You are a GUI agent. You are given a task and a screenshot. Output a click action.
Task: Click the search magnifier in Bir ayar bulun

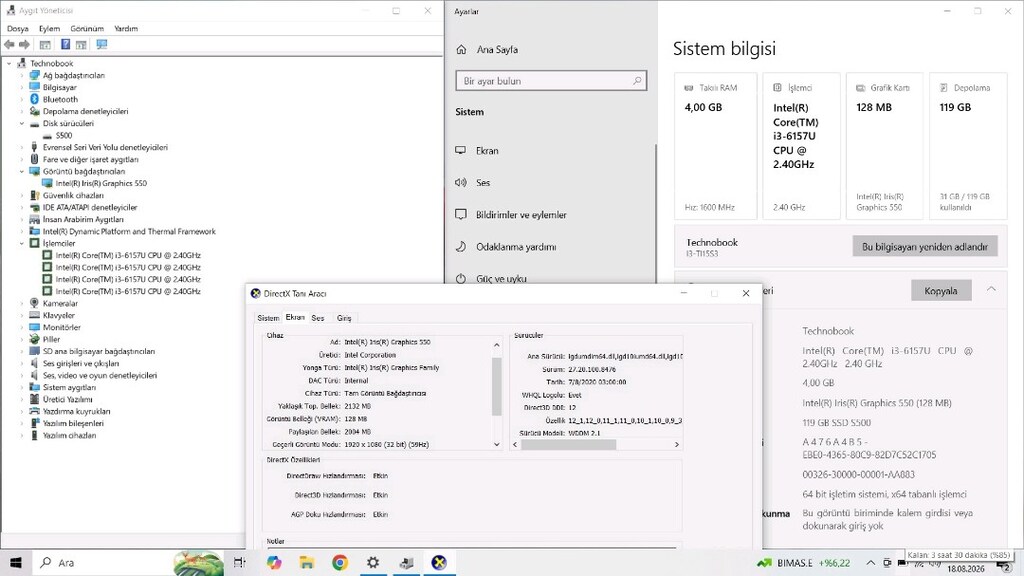(637, 80)
